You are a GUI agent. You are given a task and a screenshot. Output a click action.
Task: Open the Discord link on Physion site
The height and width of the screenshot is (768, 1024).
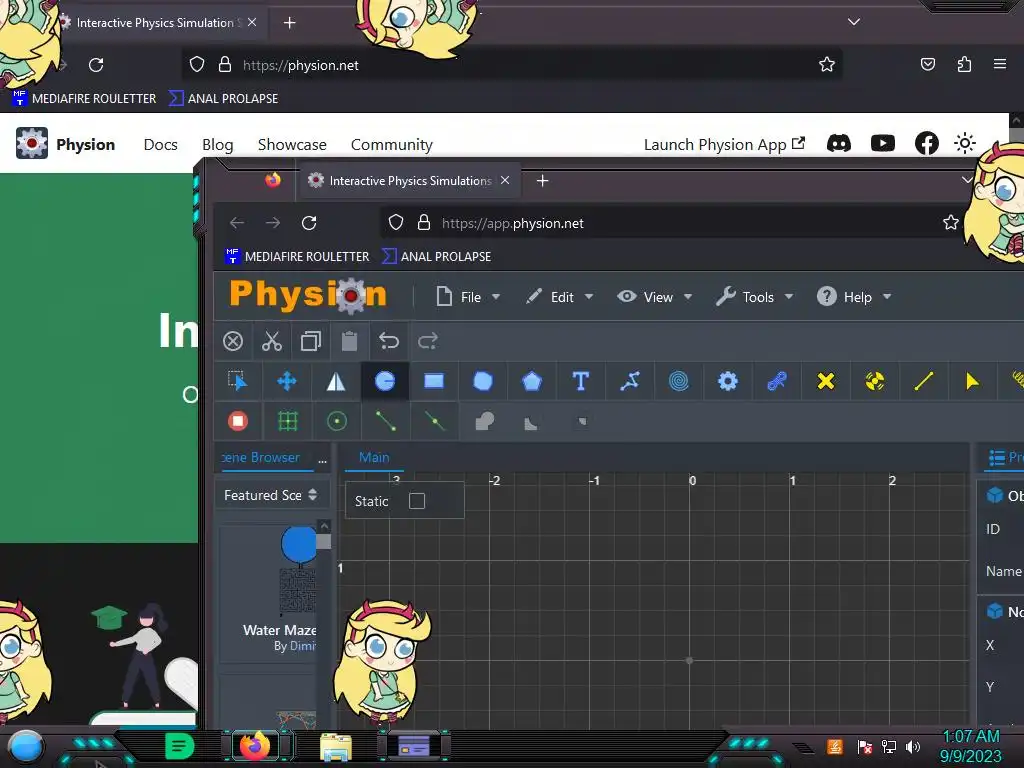pyautogui.click(x=839, y=143)
